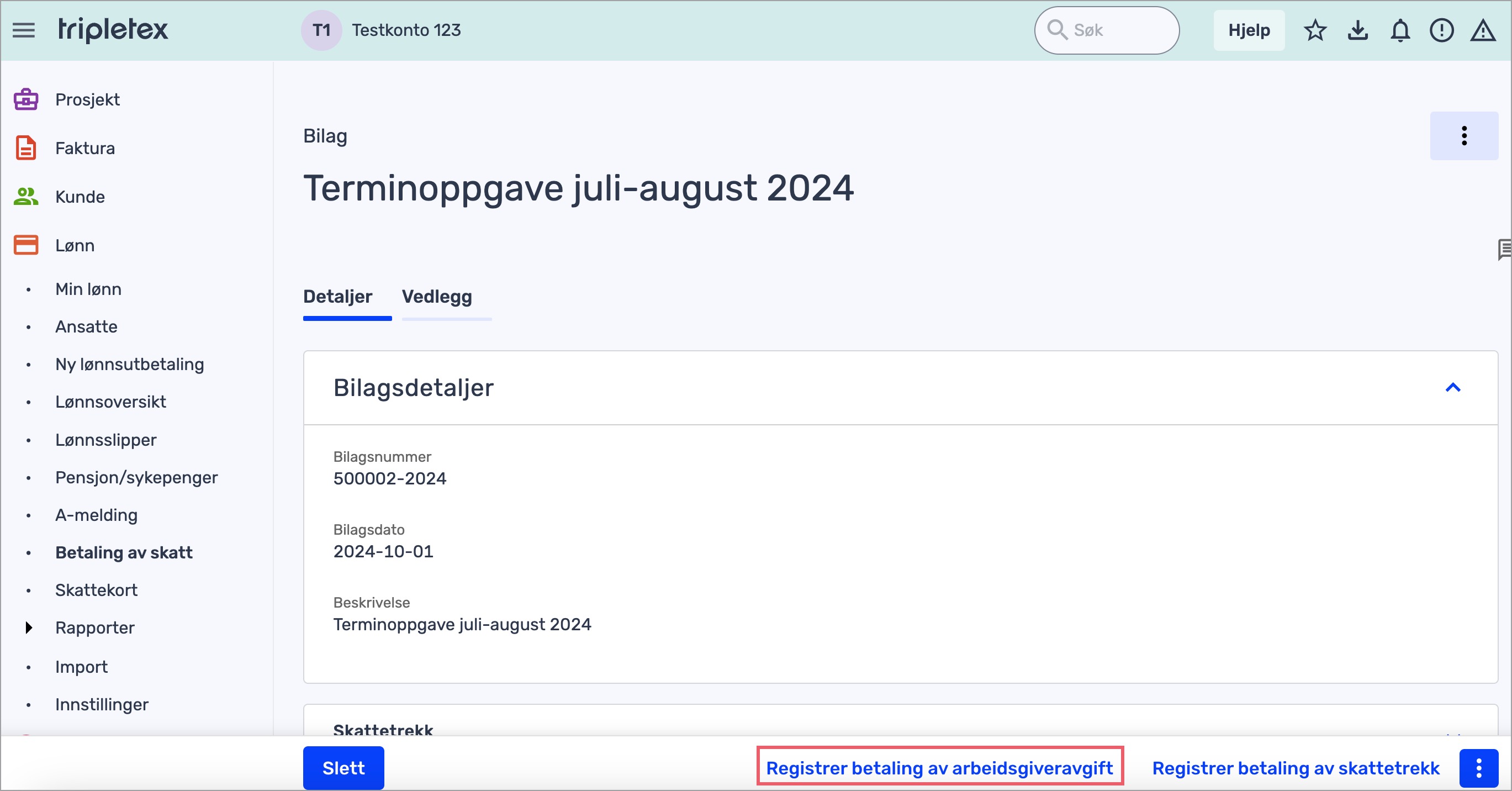The height and width of the screenshot is (791, 1512).
Task: Click the Tripletex logo
Action: tap(113, 29)
